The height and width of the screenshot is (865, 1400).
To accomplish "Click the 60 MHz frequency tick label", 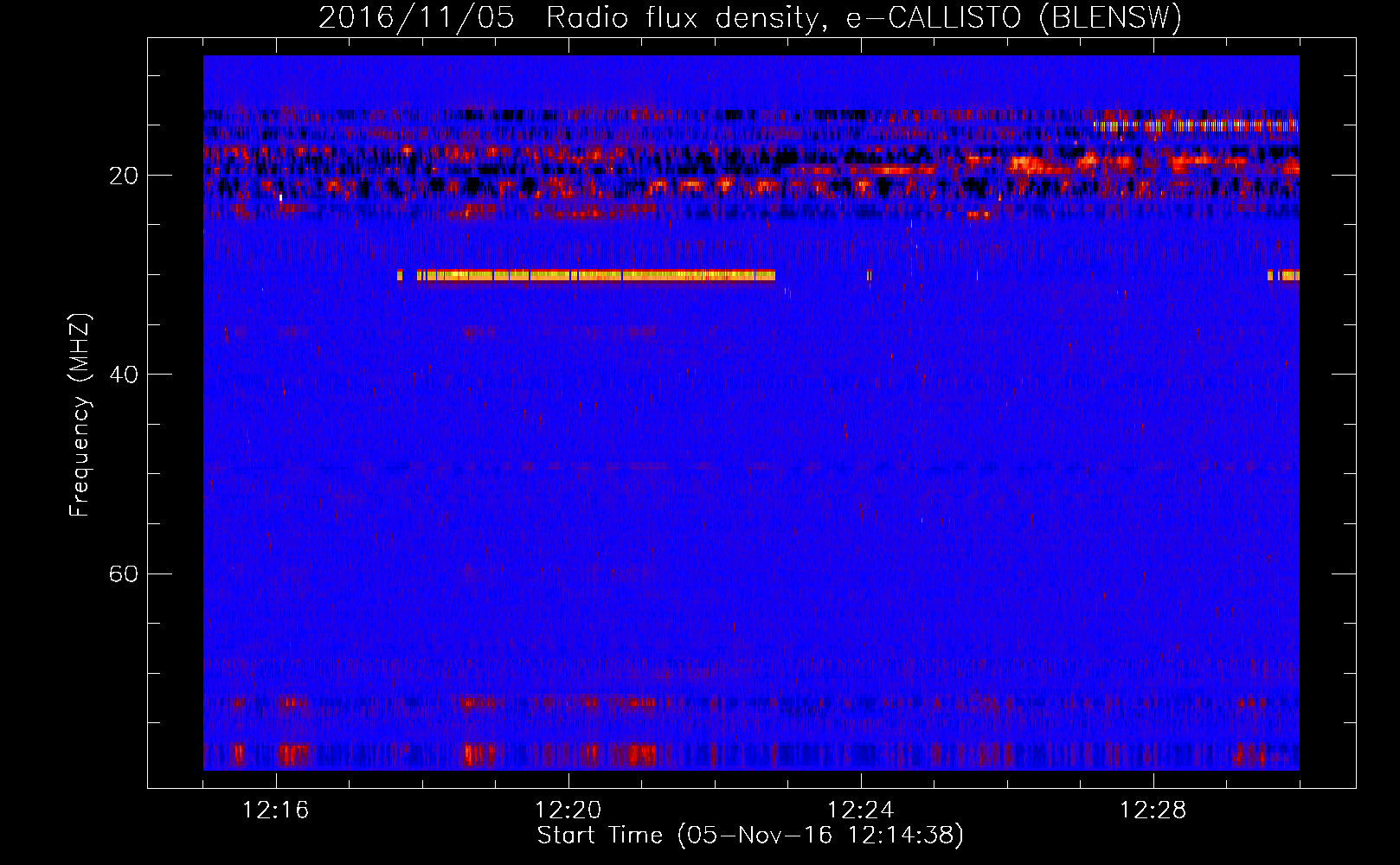I will click(x=124, y=573).
